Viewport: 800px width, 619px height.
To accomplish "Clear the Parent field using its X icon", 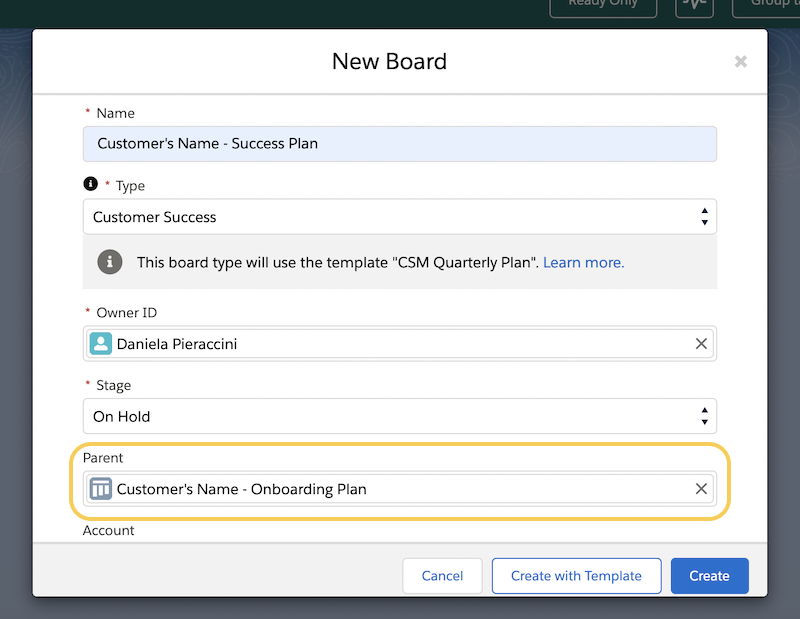I will click(701, 489).
